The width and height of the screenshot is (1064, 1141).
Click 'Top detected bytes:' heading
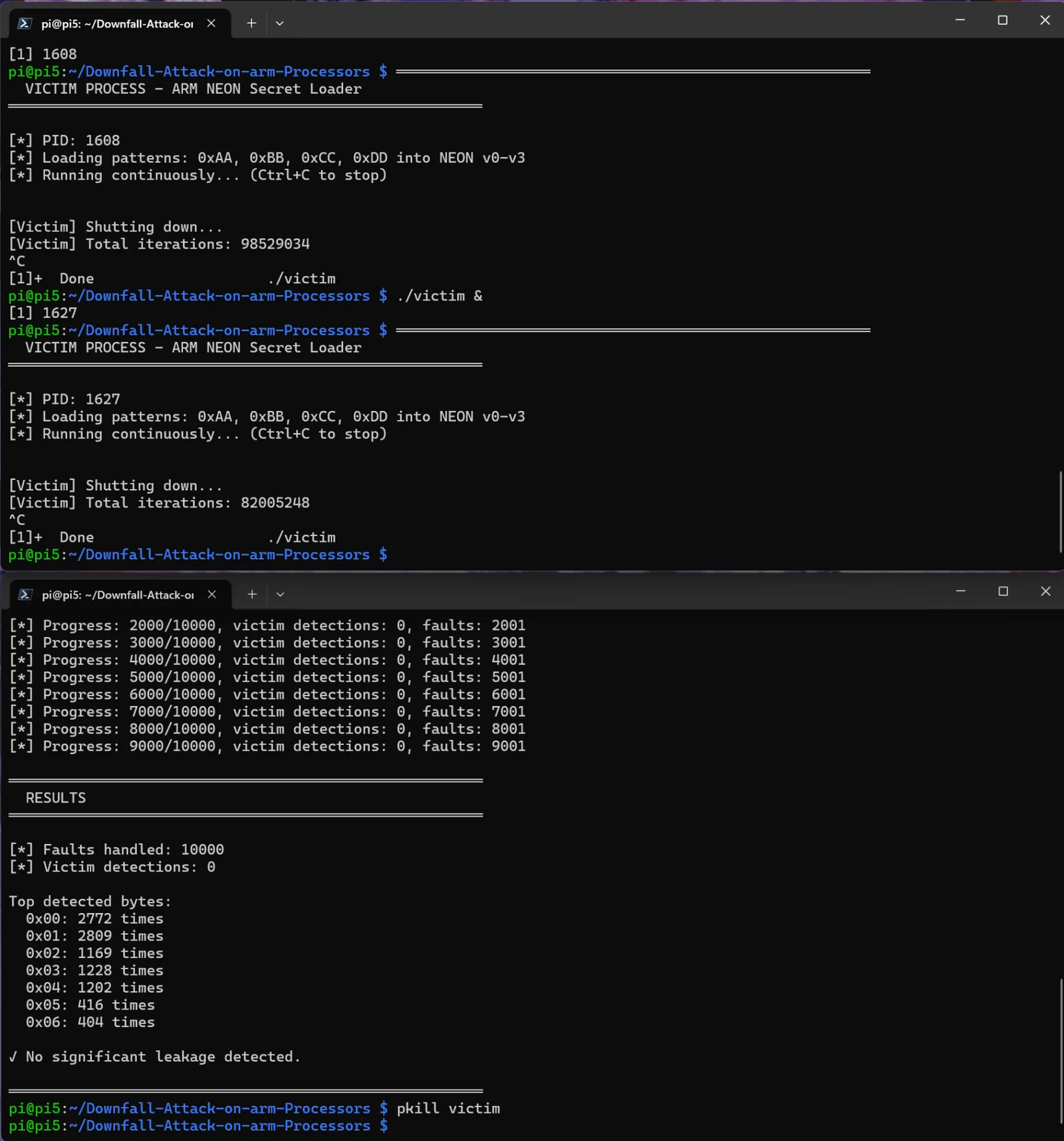90,902
